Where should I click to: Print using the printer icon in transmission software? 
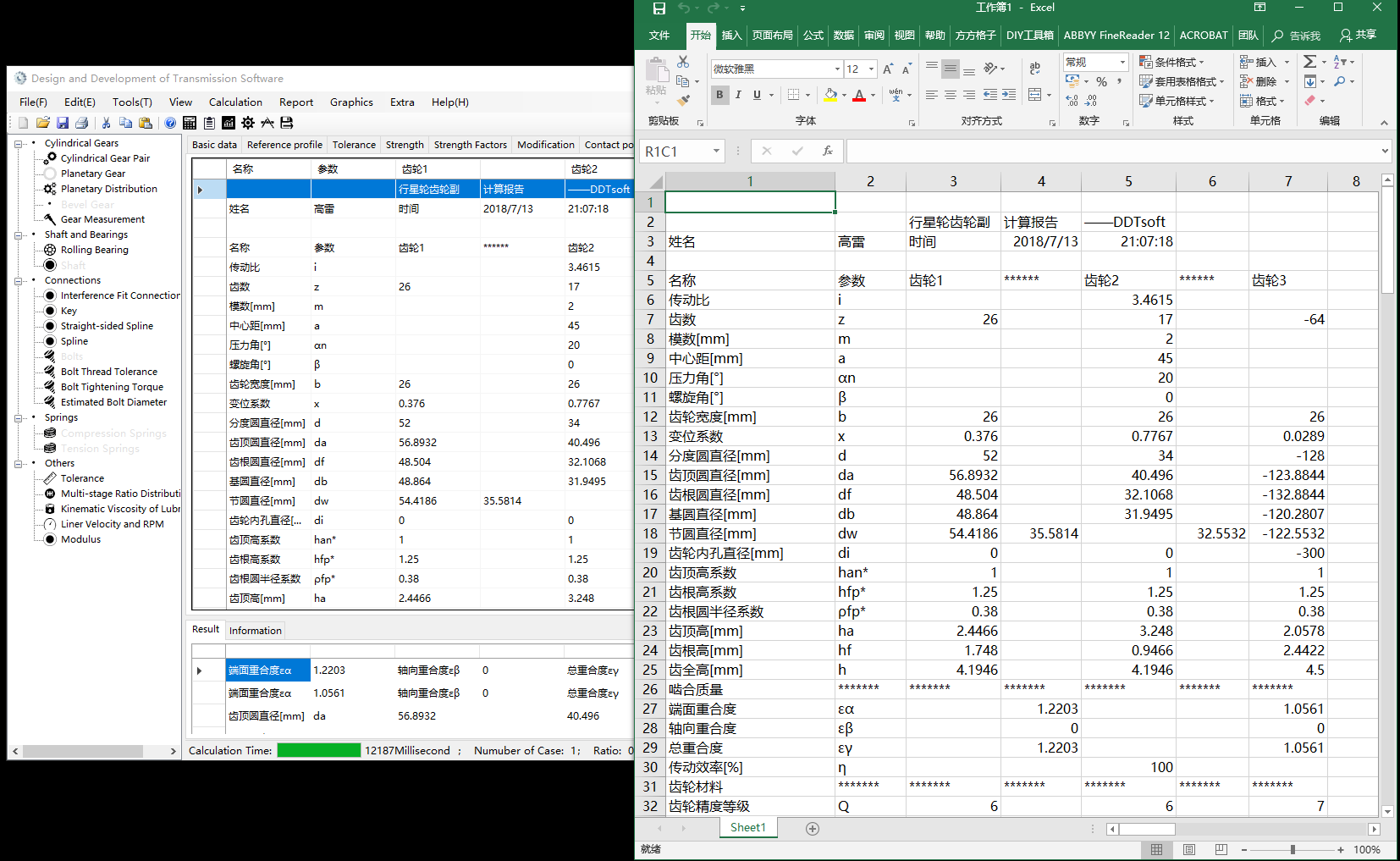(82, 123)
